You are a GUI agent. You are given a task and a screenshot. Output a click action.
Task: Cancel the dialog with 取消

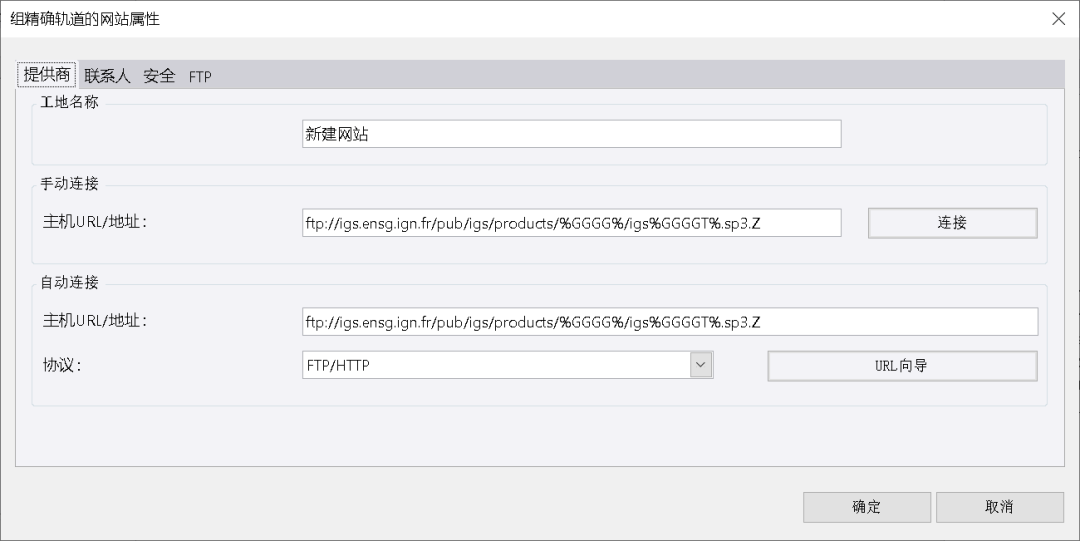click(999, 507)
